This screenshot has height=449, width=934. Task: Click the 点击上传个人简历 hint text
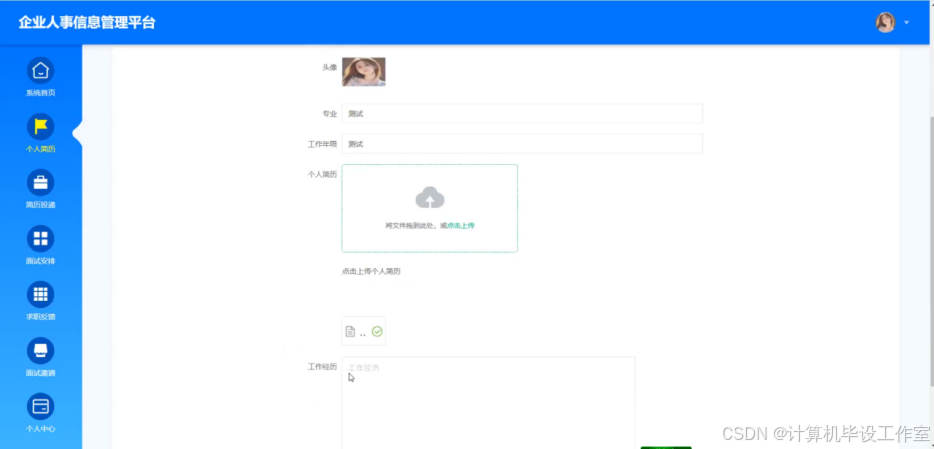371,271
